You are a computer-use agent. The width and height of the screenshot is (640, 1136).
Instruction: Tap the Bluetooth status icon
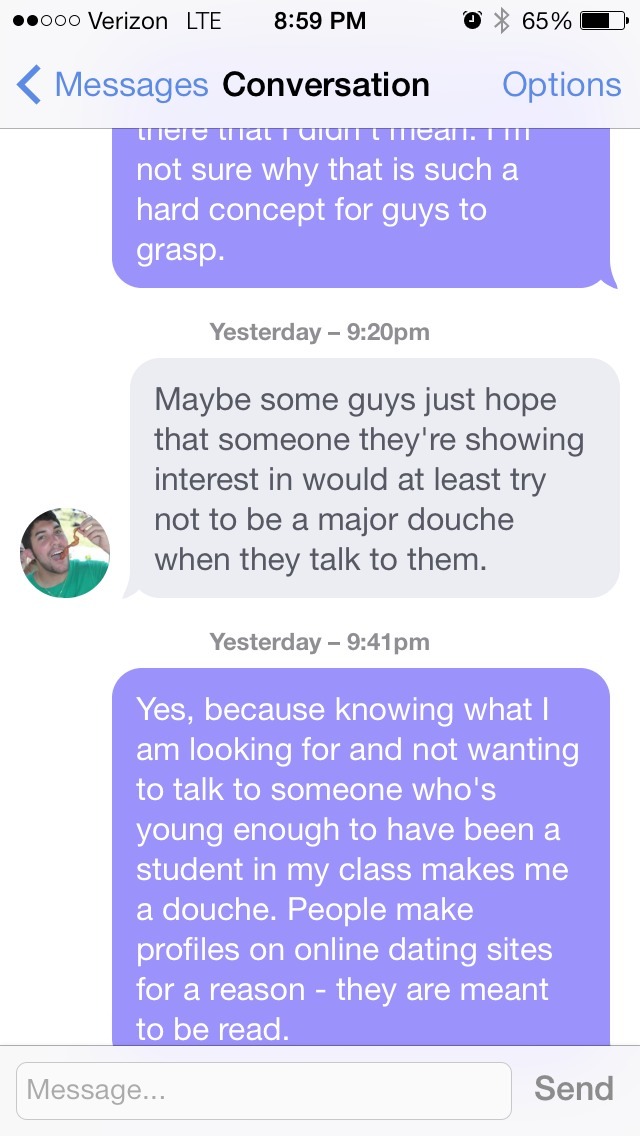502,20
